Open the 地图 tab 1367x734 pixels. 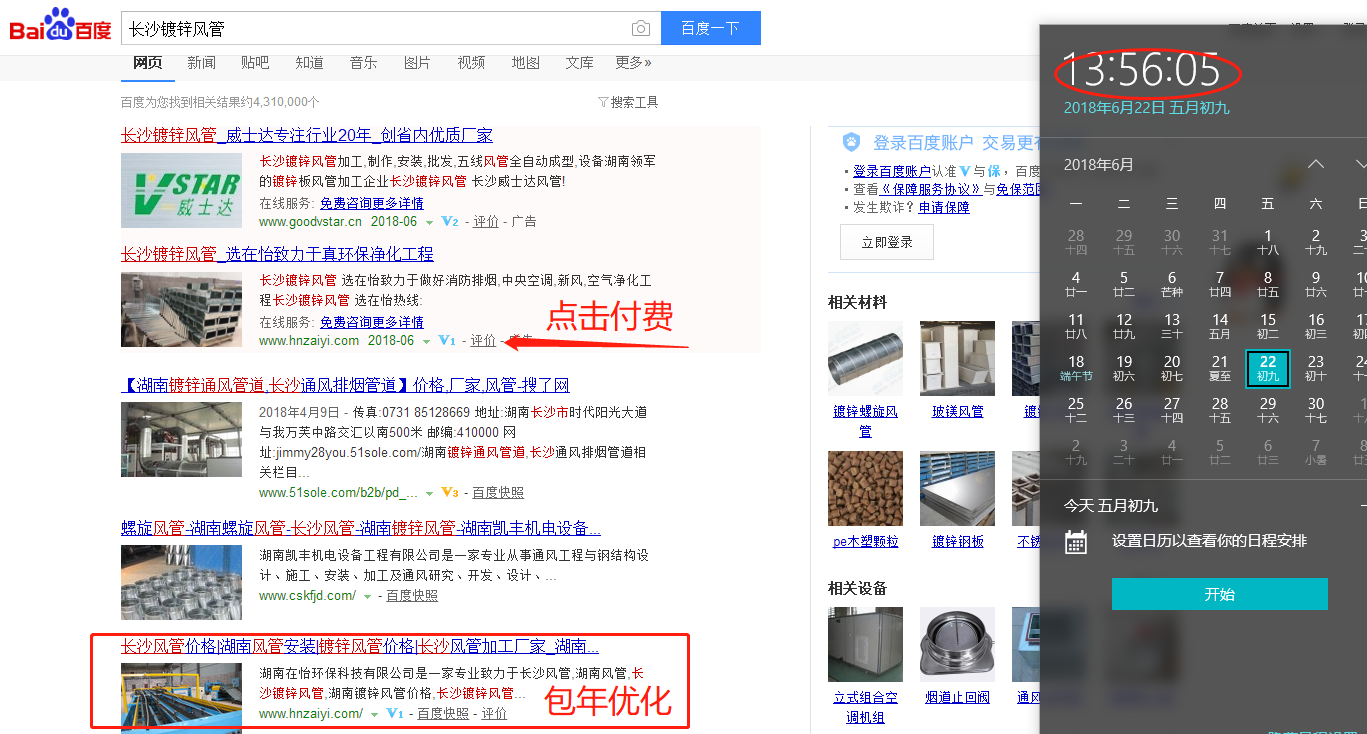coord(525,62)
